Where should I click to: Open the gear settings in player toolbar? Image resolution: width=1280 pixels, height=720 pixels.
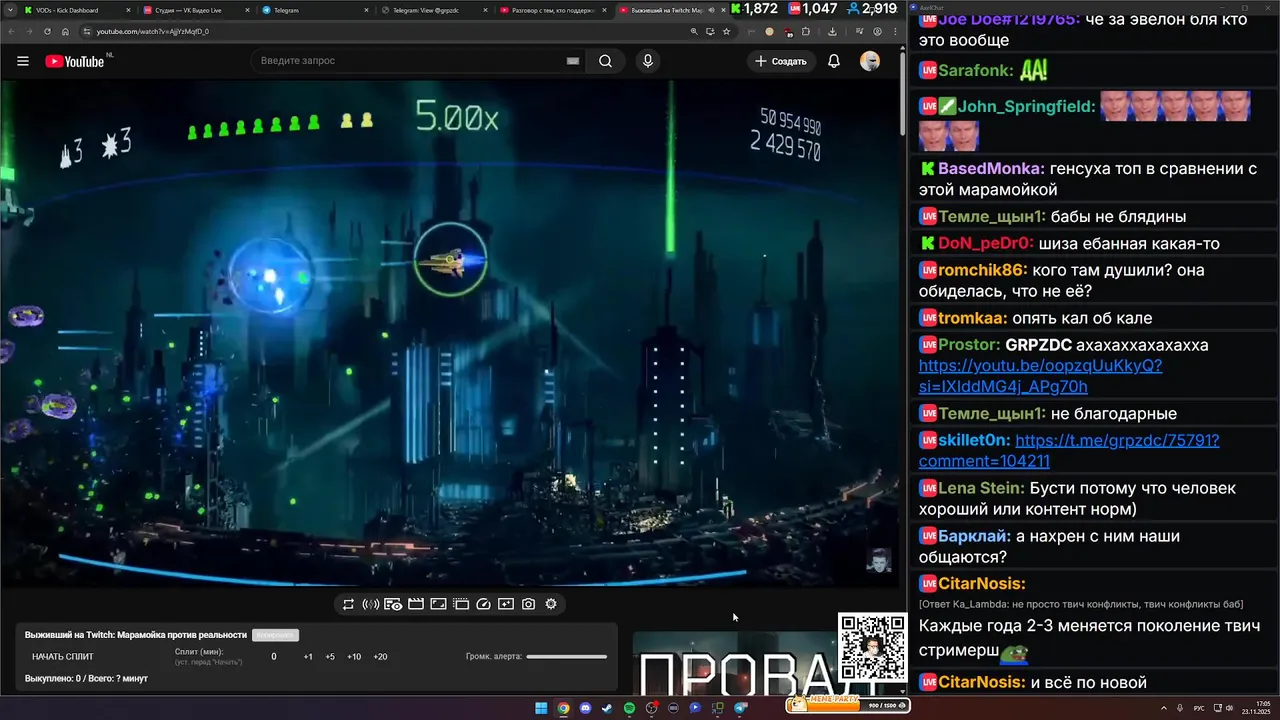click(x=551, y=604)
